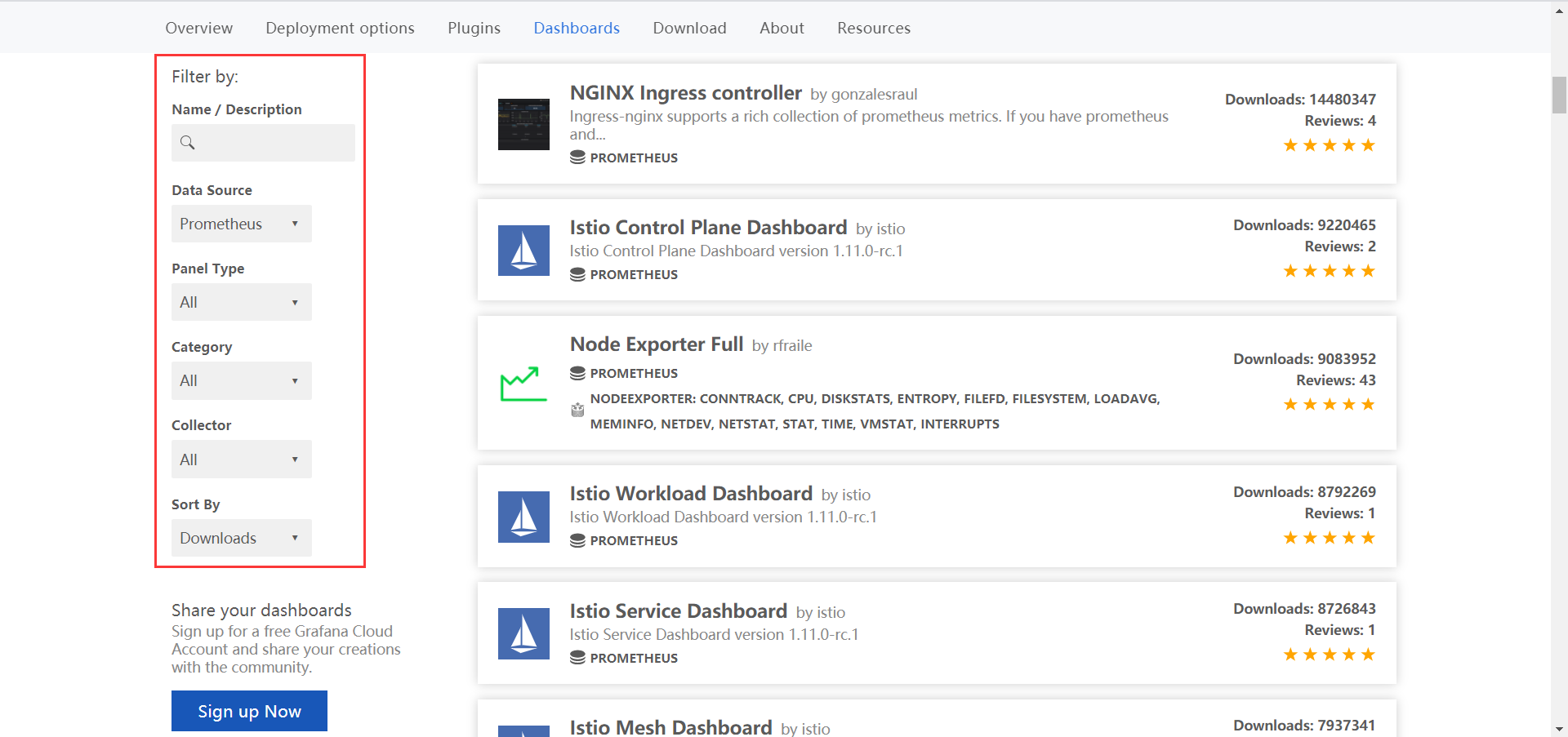Click the Istio Control Plane sailboat icon
The width and height of the screenshot is (1568, 737).
pos(523,251)
